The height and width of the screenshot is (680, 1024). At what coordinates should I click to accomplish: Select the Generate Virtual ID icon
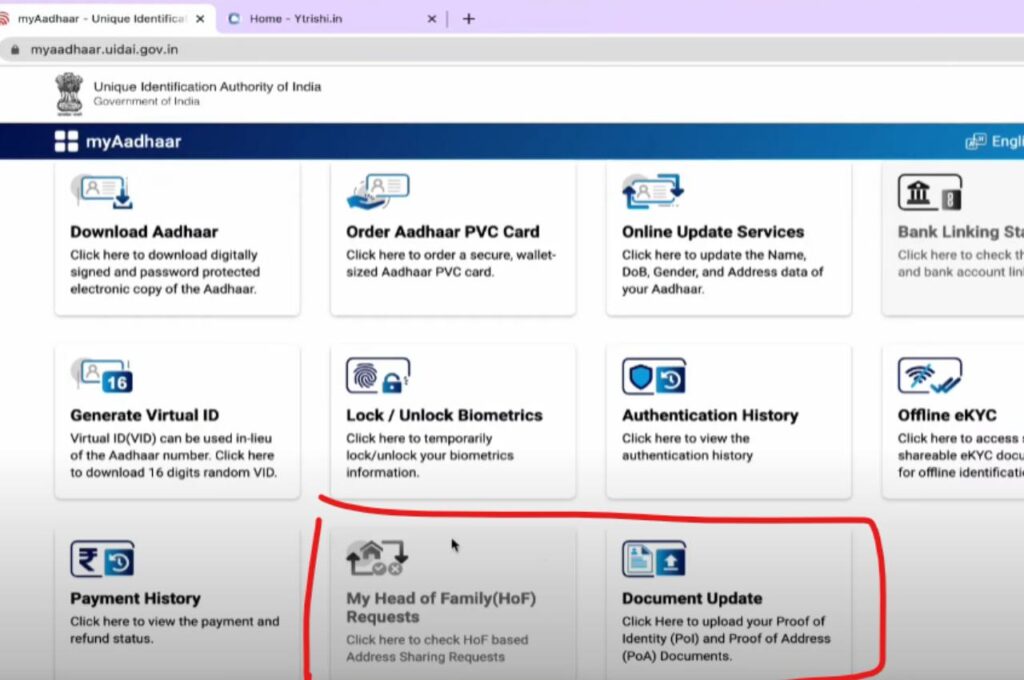(x=100, y=375)
